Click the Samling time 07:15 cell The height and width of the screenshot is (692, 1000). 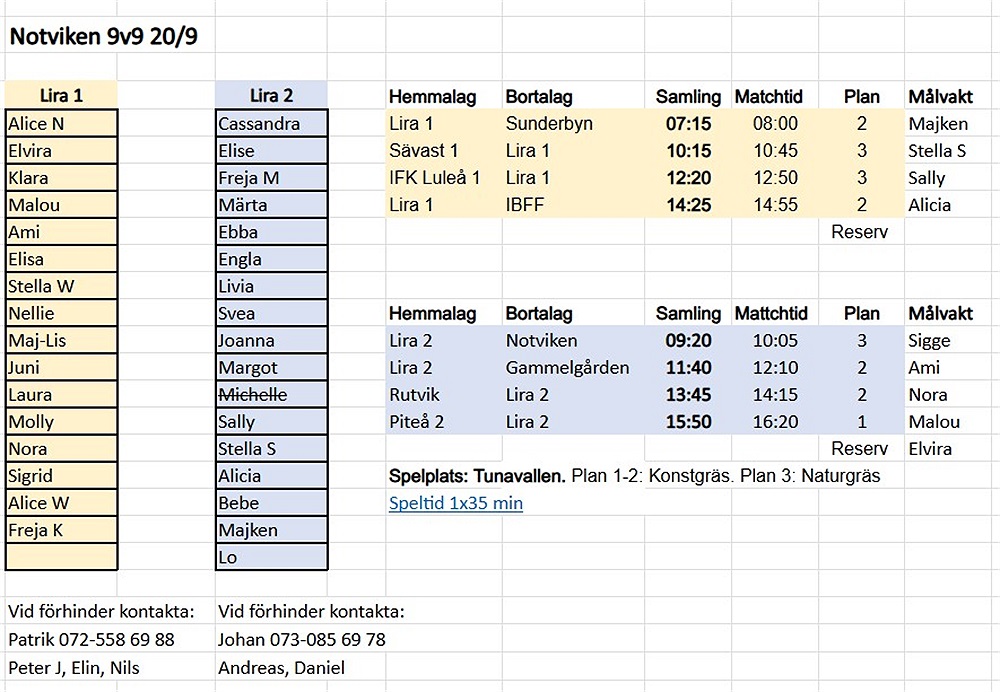[688, 124]
